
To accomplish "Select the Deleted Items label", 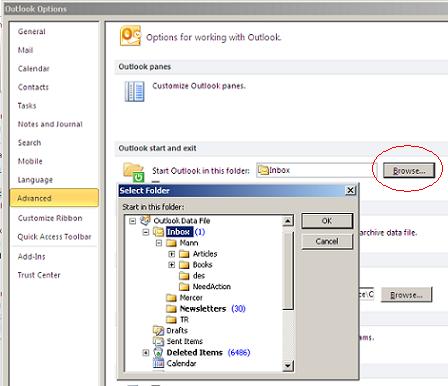I will [x=195, y=352].
